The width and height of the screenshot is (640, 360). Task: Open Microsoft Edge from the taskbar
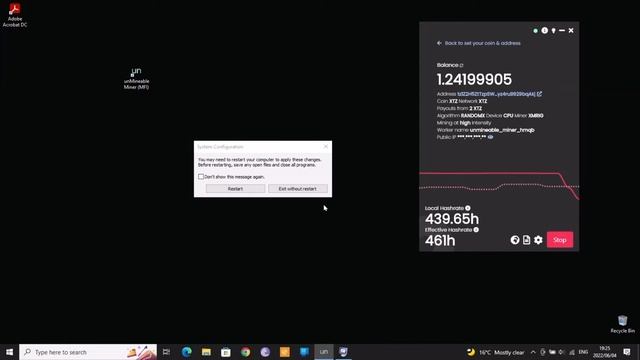point(187,352)
